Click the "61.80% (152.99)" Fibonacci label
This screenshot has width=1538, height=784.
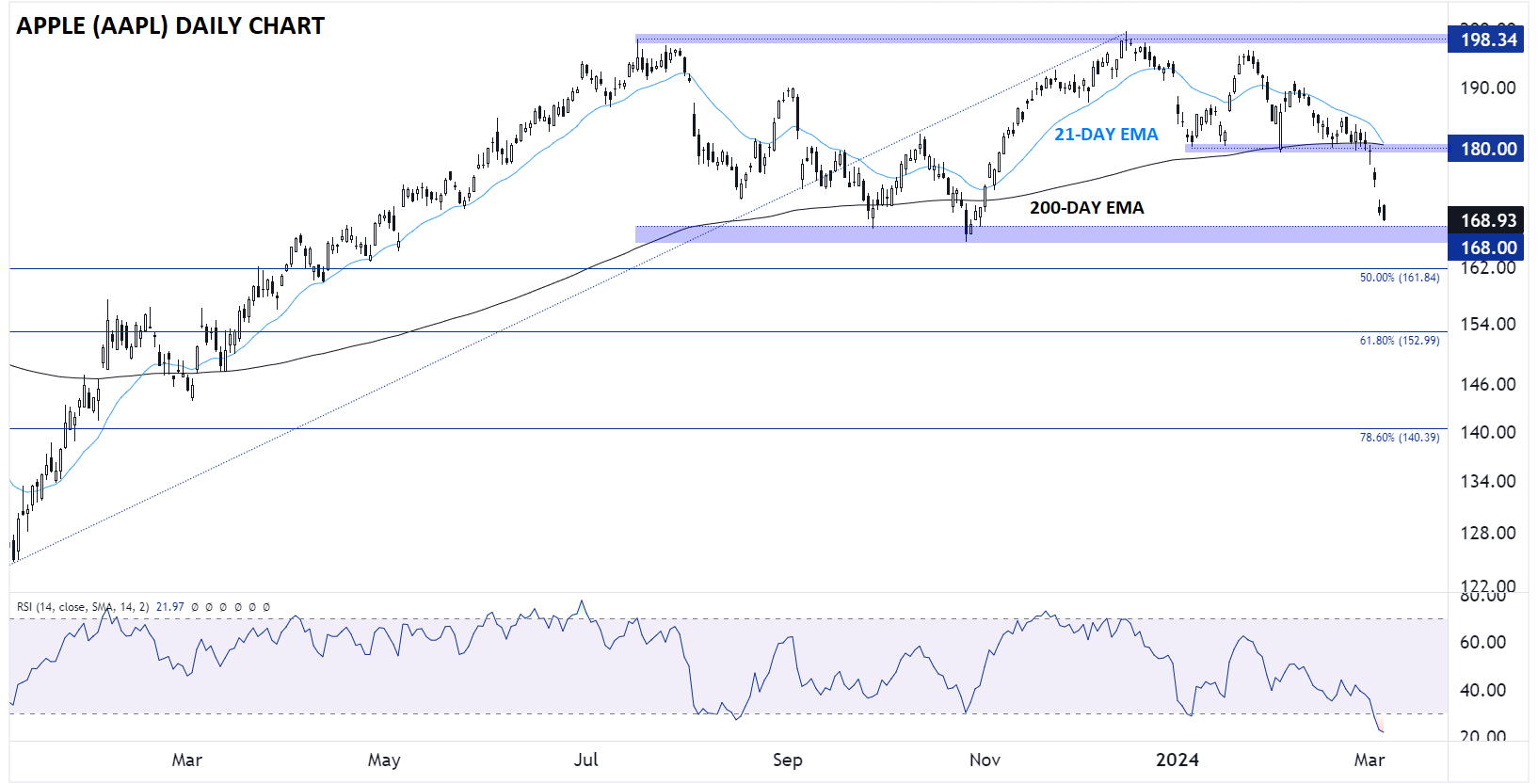click(1400, 341)
